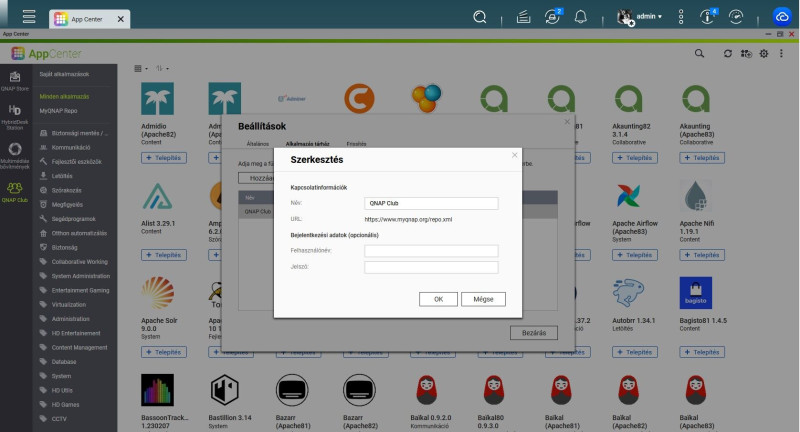
Task: Switch to Általános tab in Beállítások
Action: [258, 144]
